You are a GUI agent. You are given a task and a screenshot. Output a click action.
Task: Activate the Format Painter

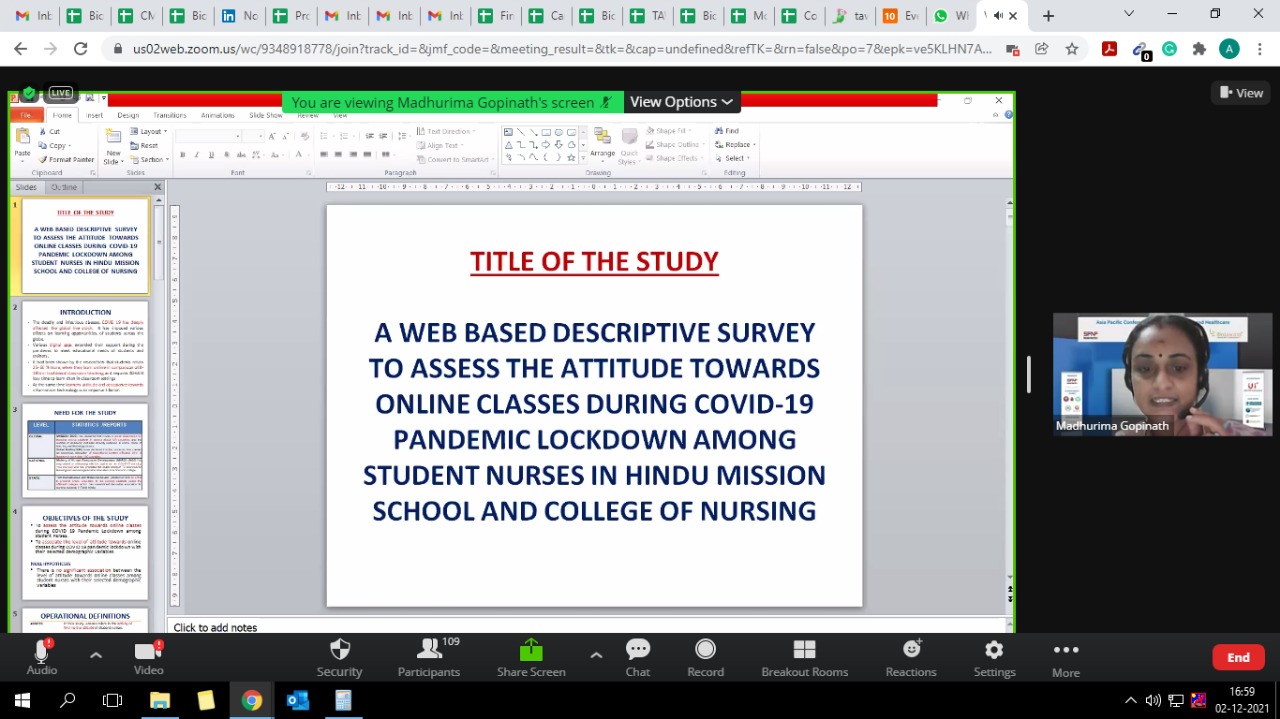coord(66,159)
